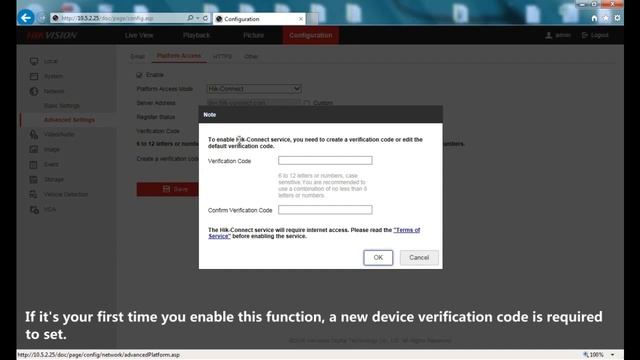This screenshot has width=640, height=360.
Task: Click the Vehicle Detection icon in sidebar
Action: 34,195
